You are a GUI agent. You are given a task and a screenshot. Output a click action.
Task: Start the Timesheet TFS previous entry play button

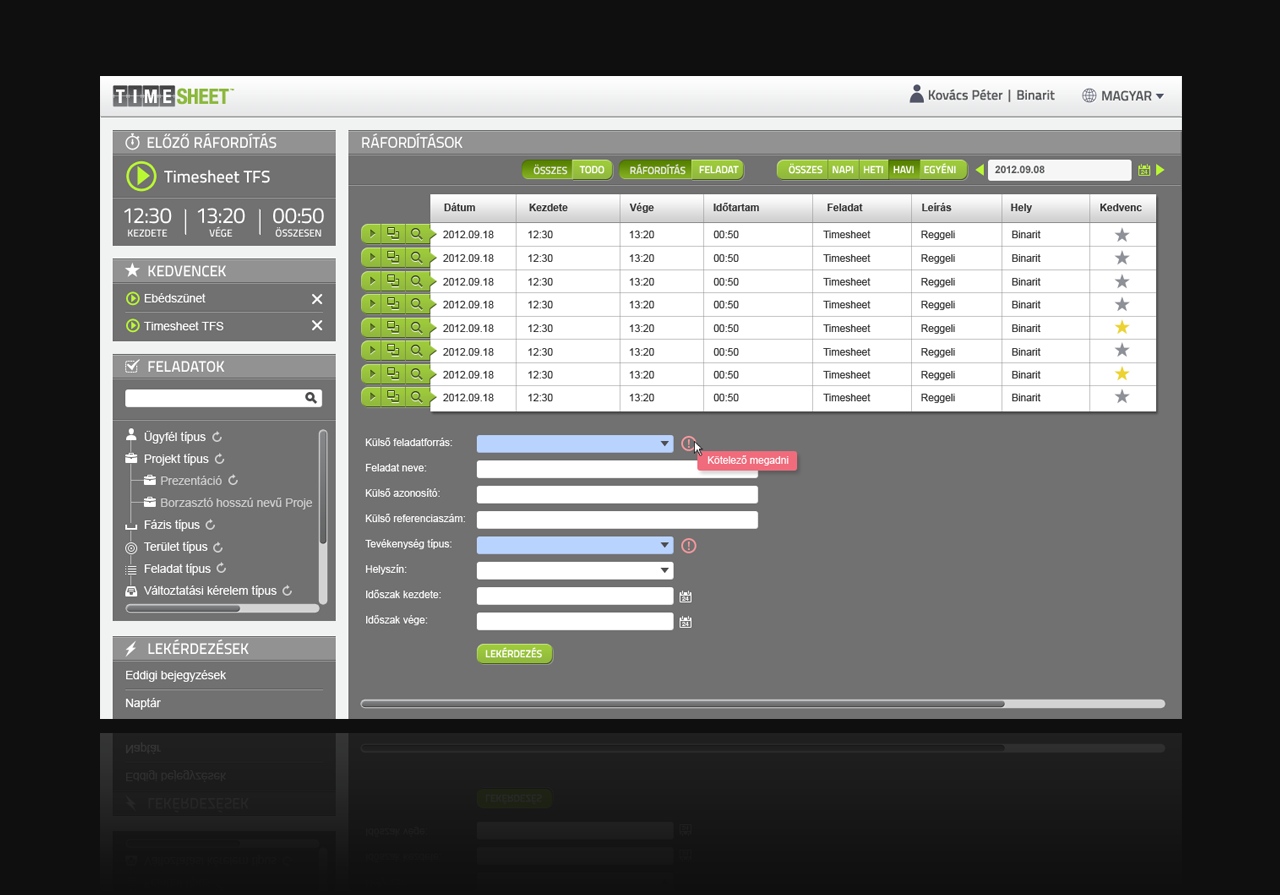pos(141,176)
